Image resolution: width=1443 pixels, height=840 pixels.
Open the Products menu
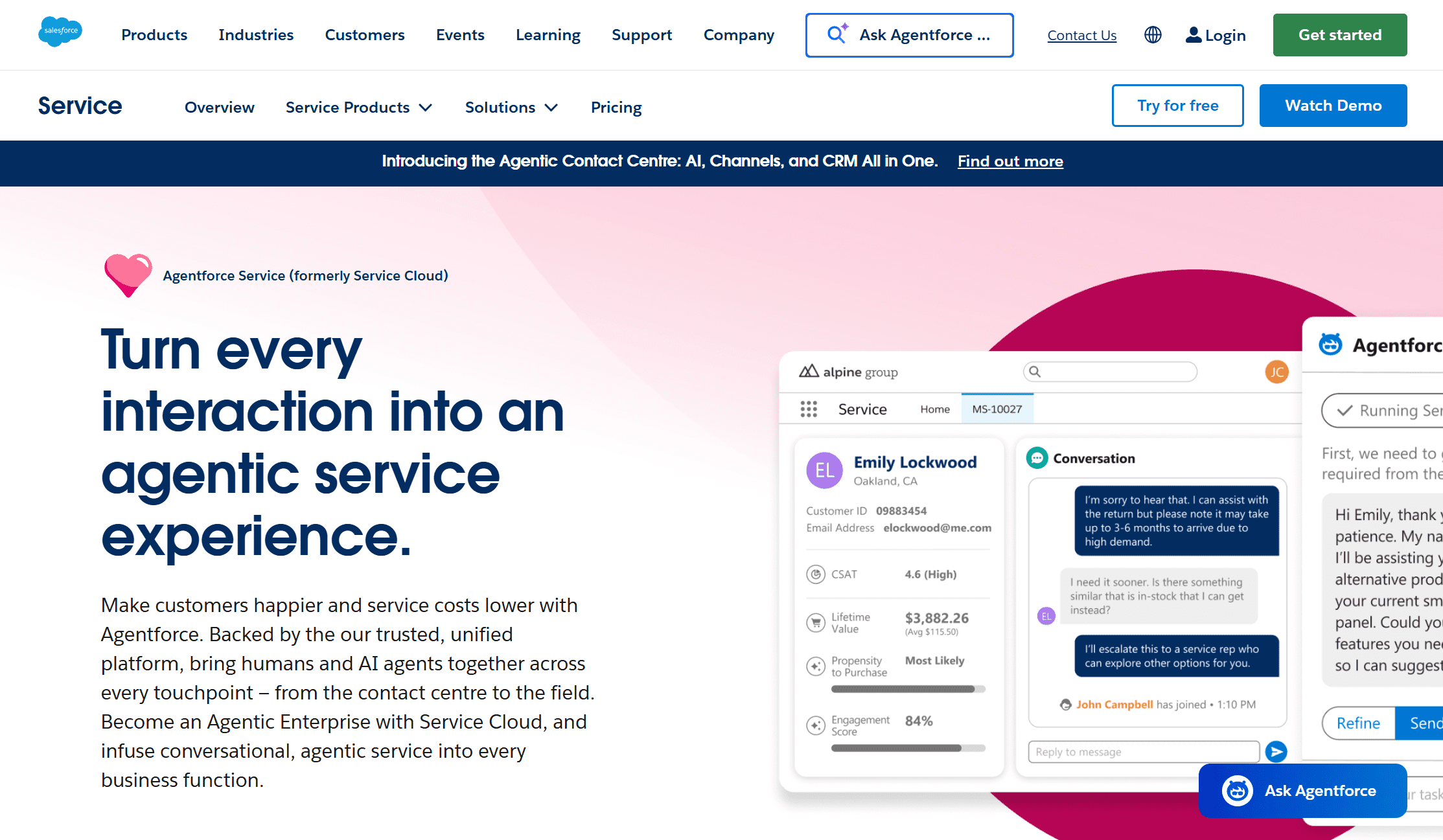[154, 35]
